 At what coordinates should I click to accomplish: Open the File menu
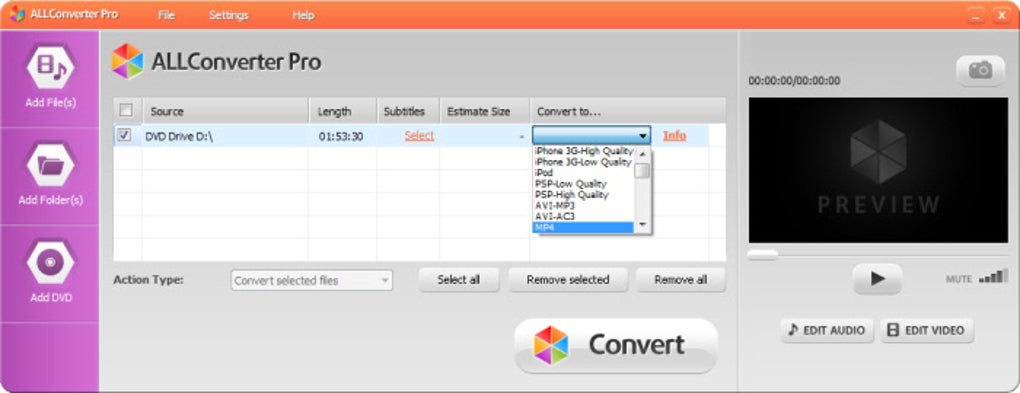point(167,15)
